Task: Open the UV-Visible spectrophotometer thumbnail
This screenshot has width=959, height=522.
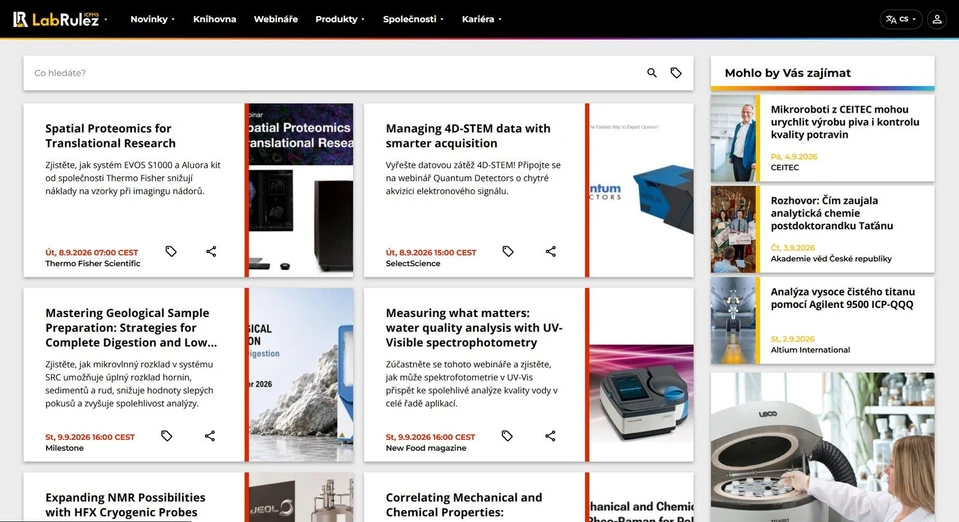Action: pos(641,375)
